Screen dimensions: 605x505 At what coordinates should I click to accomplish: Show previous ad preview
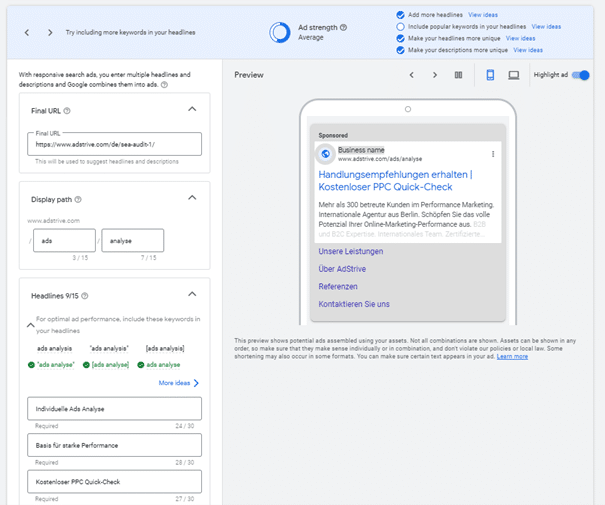tap(412, 75)
